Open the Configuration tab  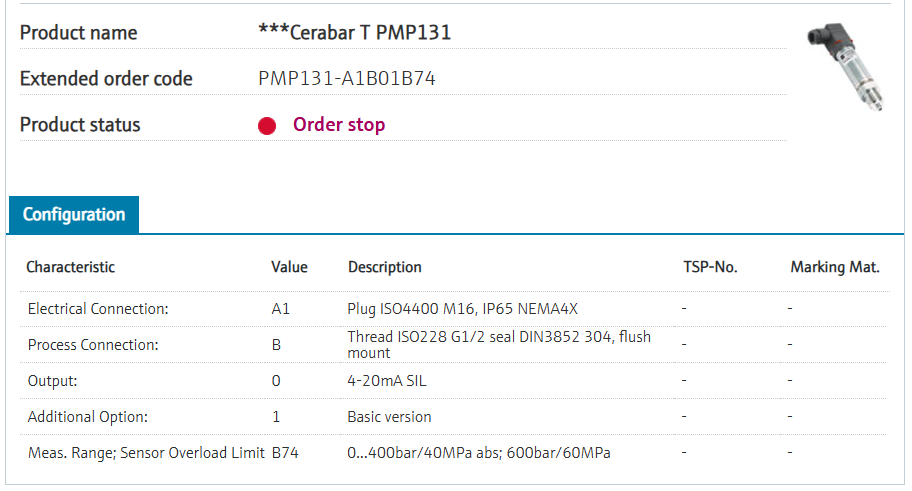point(74,215)
